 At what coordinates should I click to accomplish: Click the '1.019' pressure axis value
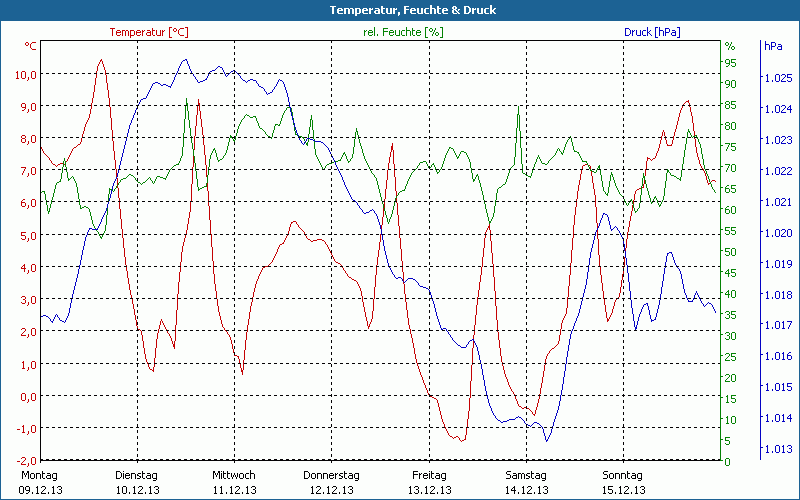[x=778, y=264]
